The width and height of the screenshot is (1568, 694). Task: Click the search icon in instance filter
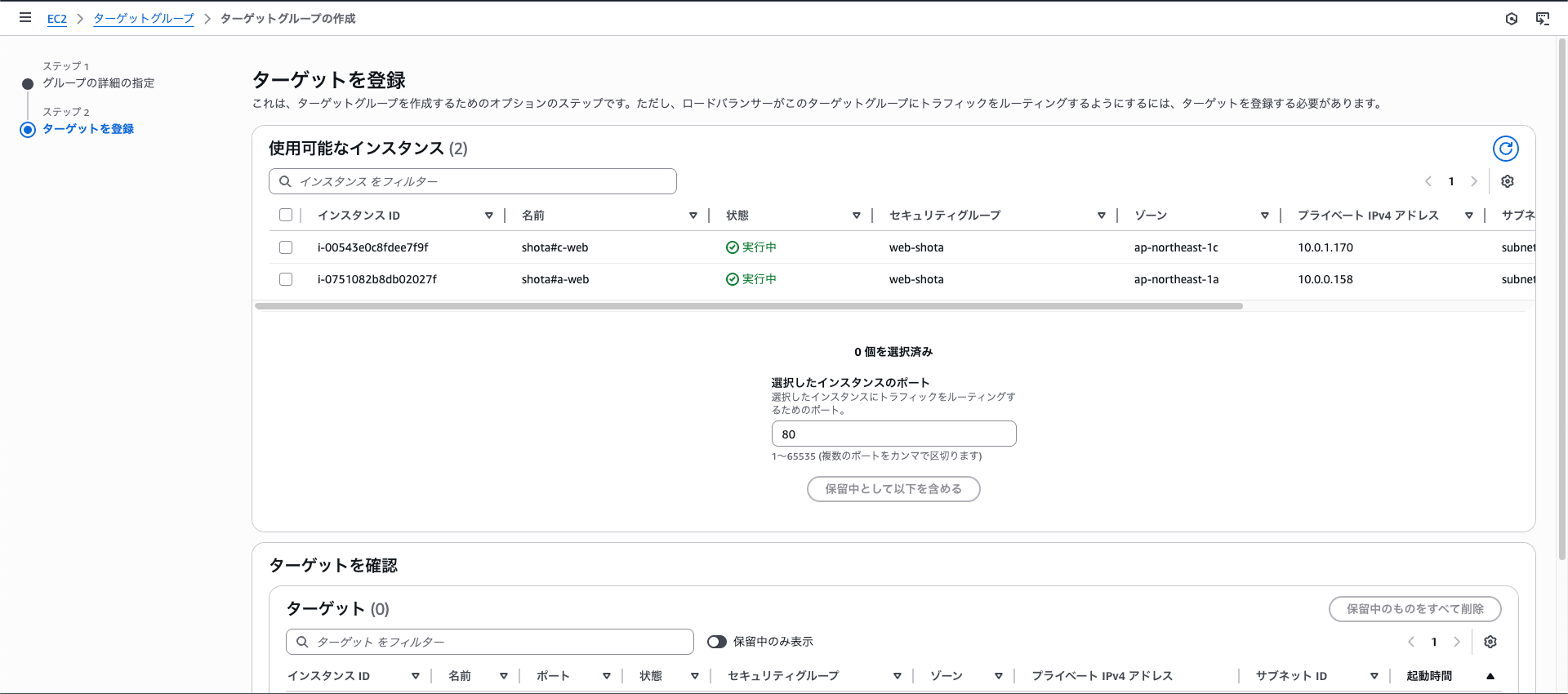[x=285, y=181]
